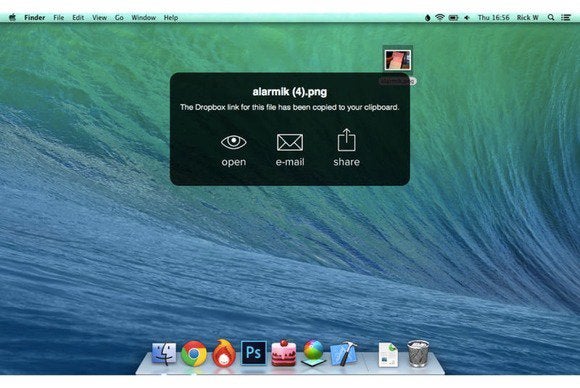Image resolution: width=580 pixels, height=388 pixels.
Task: Open the Window menu
Action: 144,17
